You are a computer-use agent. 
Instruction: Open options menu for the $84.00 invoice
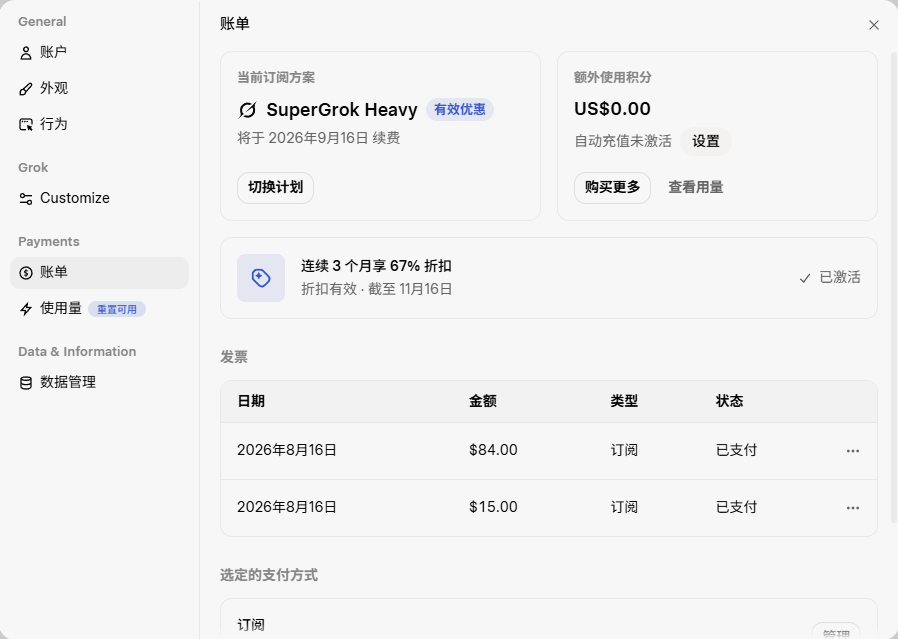coord(853,451)
